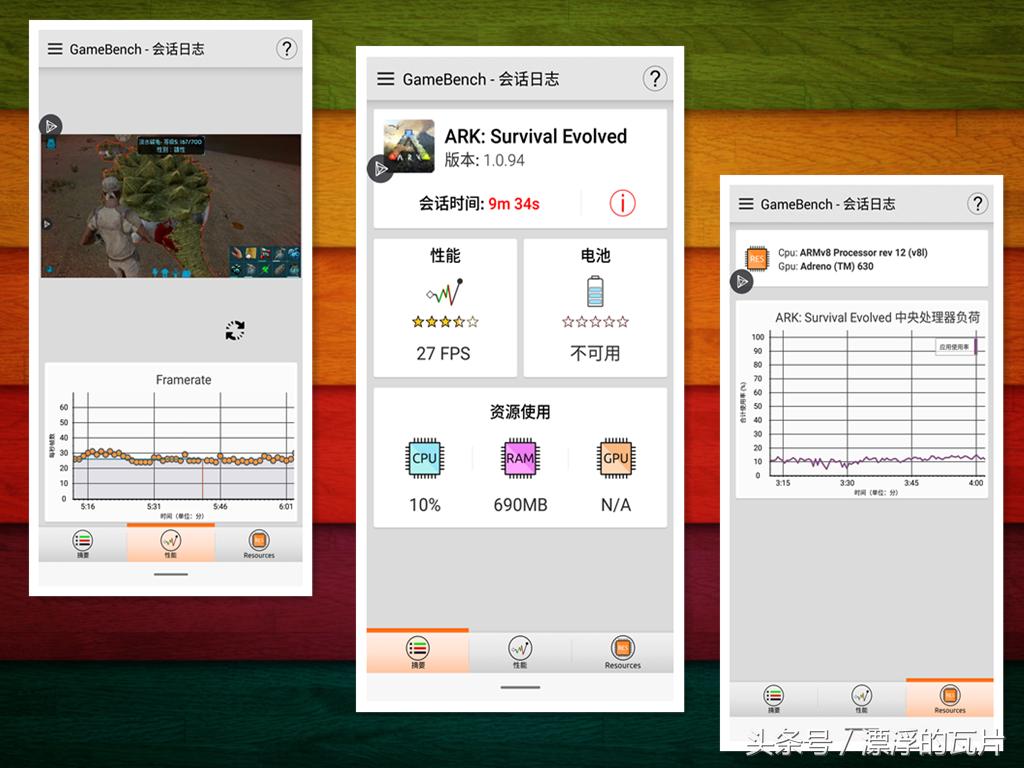Tap the arrow marker beside the CPU info card
1024x768 pixels.
point(741,282)
